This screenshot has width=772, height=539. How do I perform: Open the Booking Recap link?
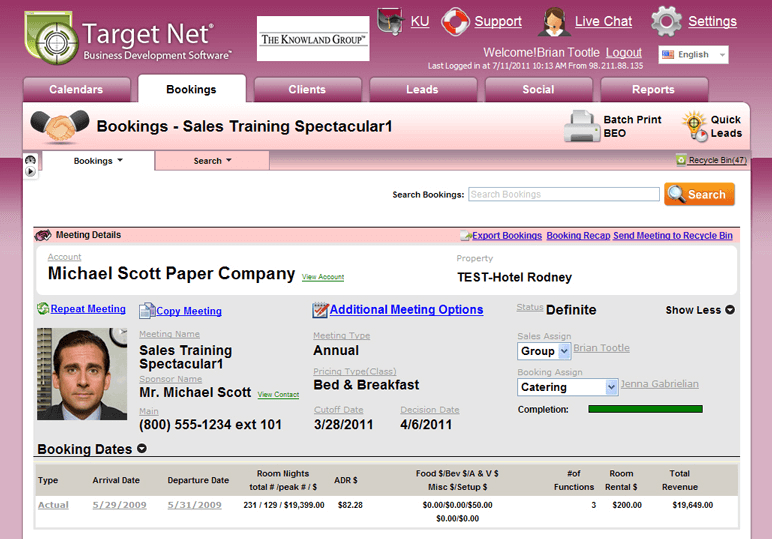click(578, 236)
